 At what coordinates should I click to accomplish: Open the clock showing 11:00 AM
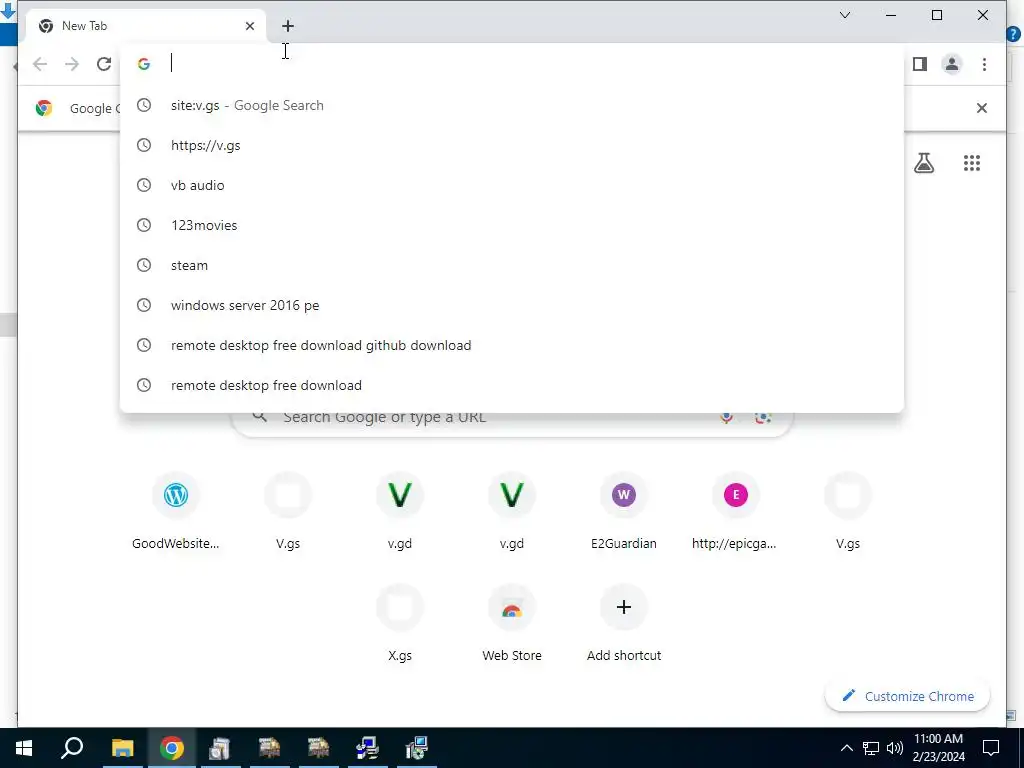coord(938,748)
